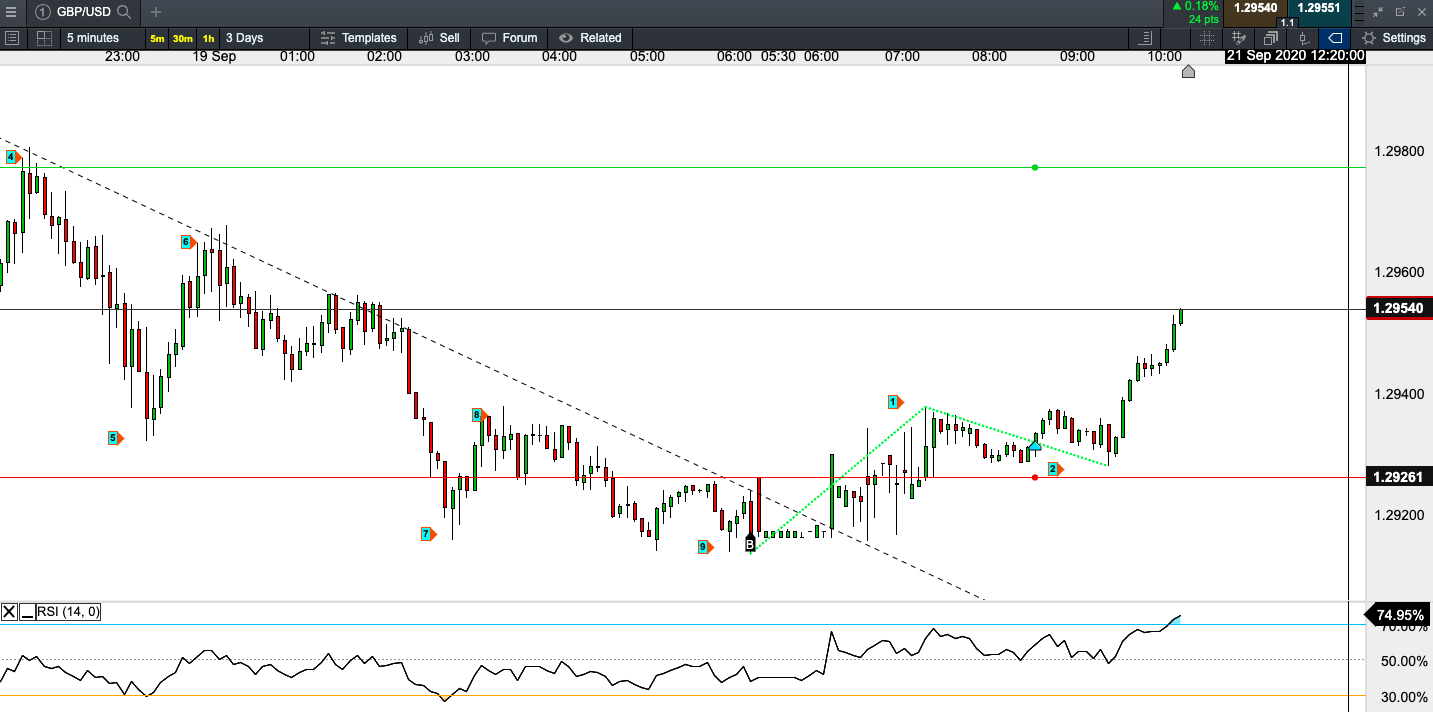The width and height of the screenshot is (1433, 712).
Task: Select the drawing tools grid-pencil icon
Action: point(1240,38)
